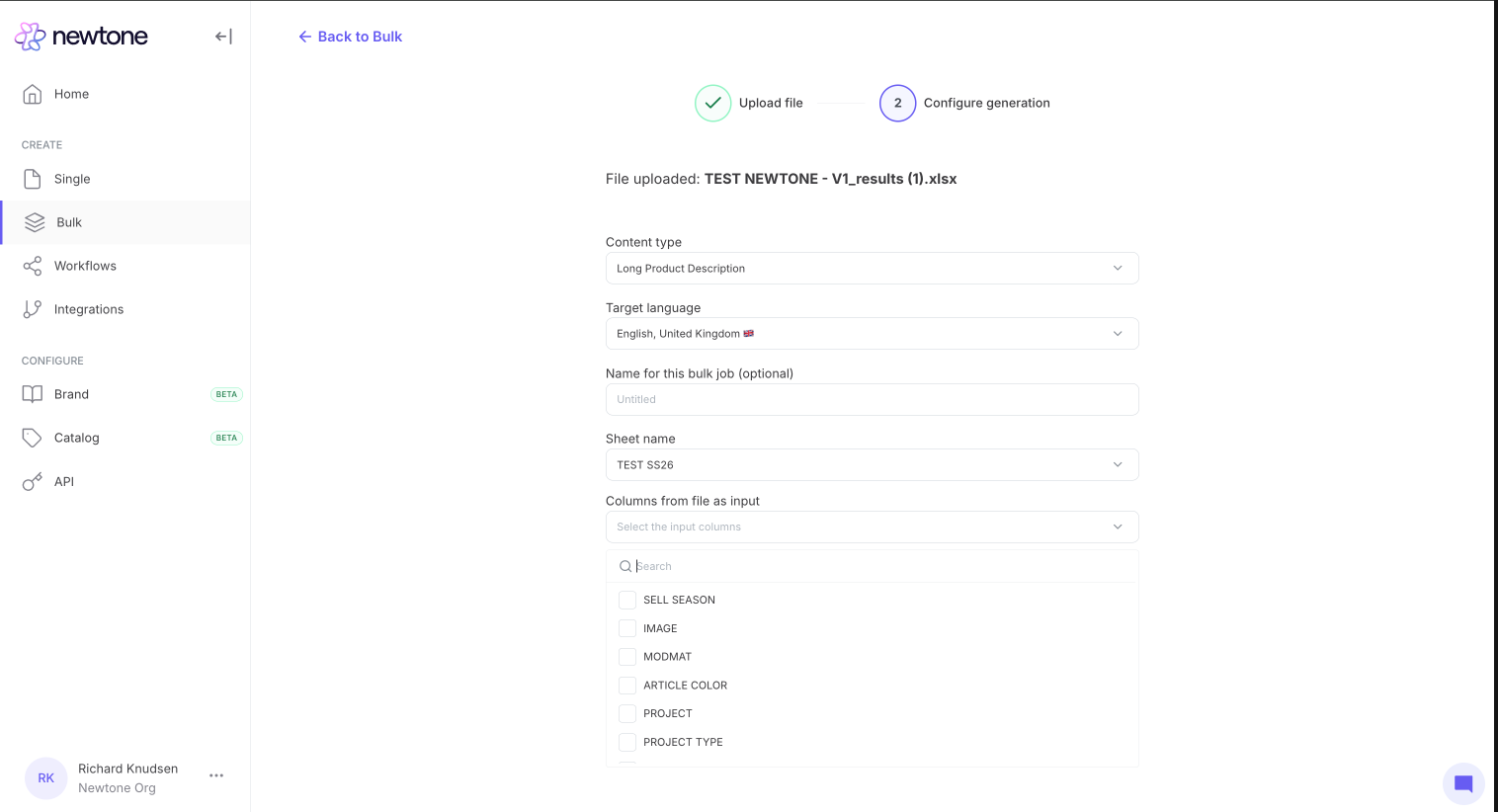Go to Single in the sidebar
This screenshot has height=812, width=1498.
pos(72,179)
